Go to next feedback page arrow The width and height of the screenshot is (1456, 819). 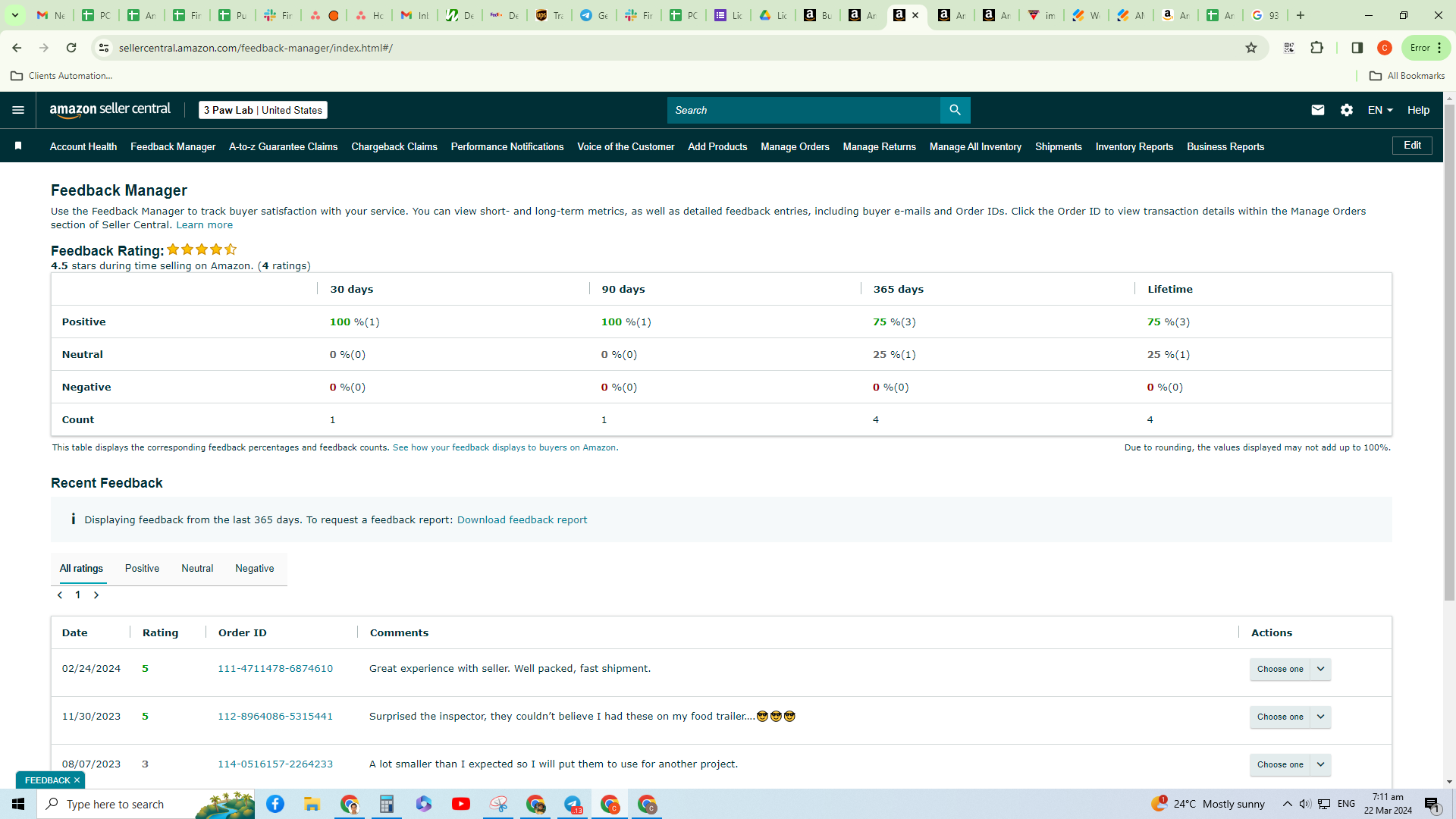[96, 595]
